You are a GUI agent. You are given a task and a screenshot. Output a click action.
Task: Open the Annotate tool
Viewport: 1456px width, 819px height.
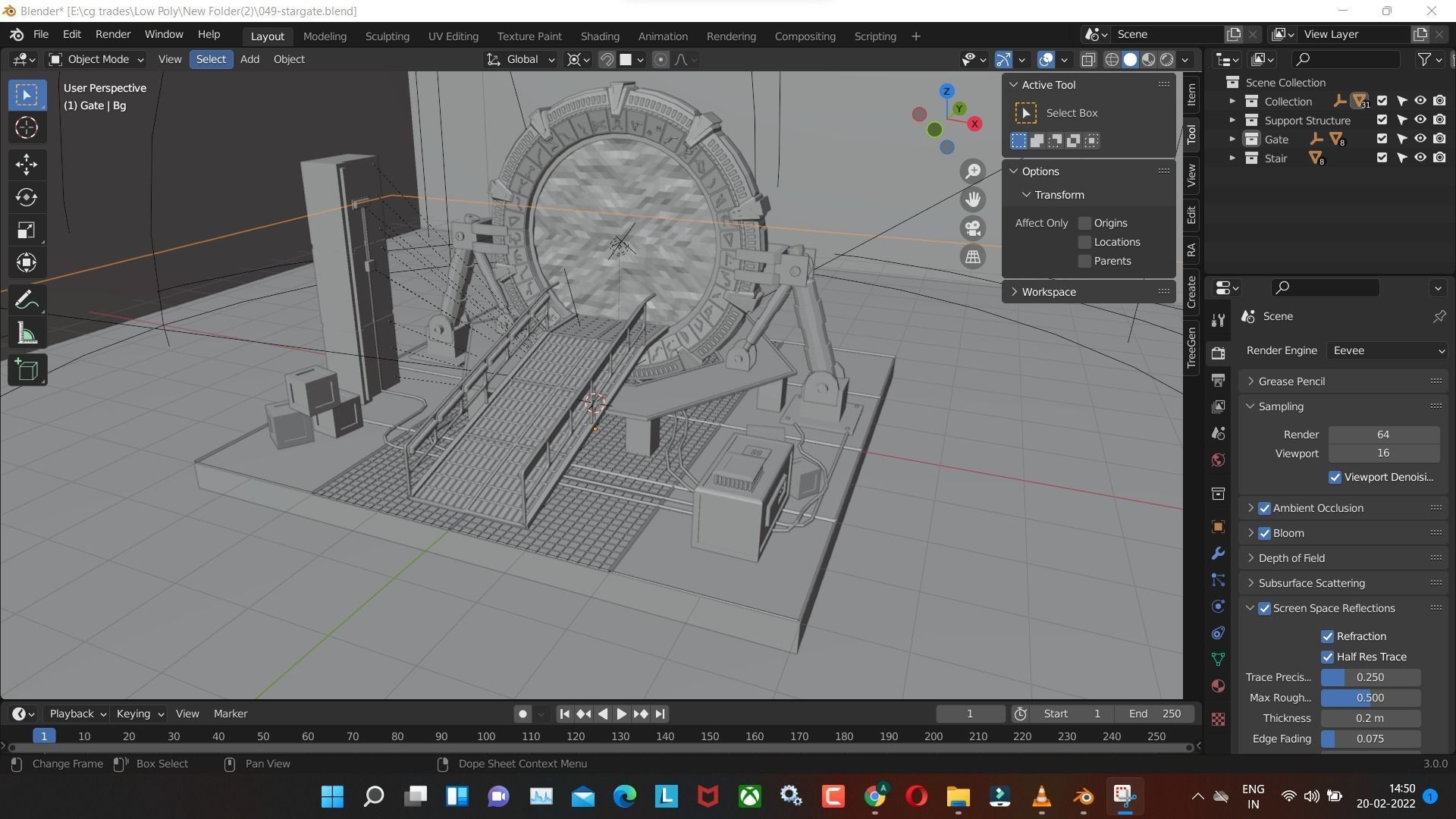tap(26, 298)
